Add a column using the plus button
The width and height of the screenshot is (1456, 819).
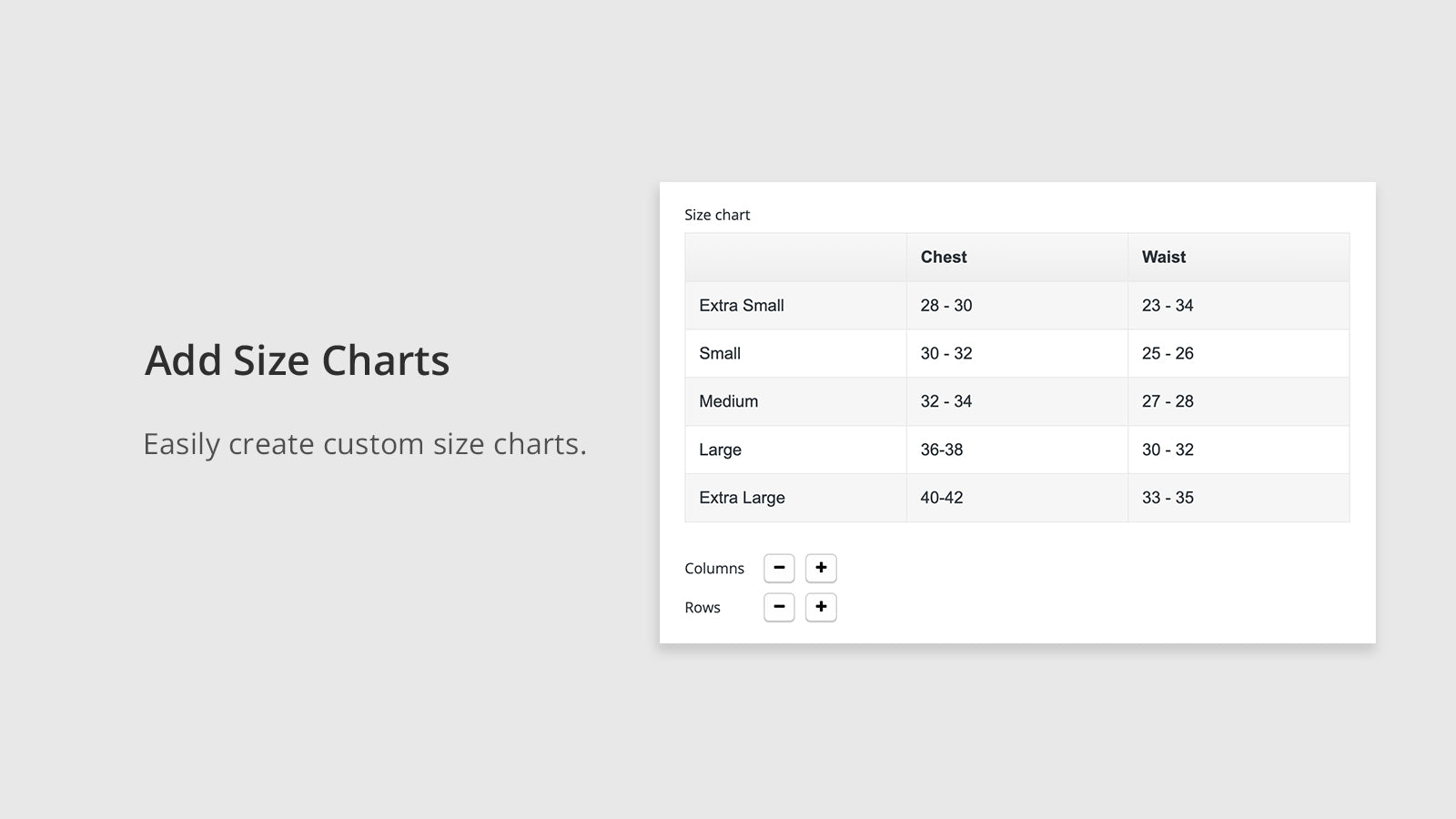(821, 568)
